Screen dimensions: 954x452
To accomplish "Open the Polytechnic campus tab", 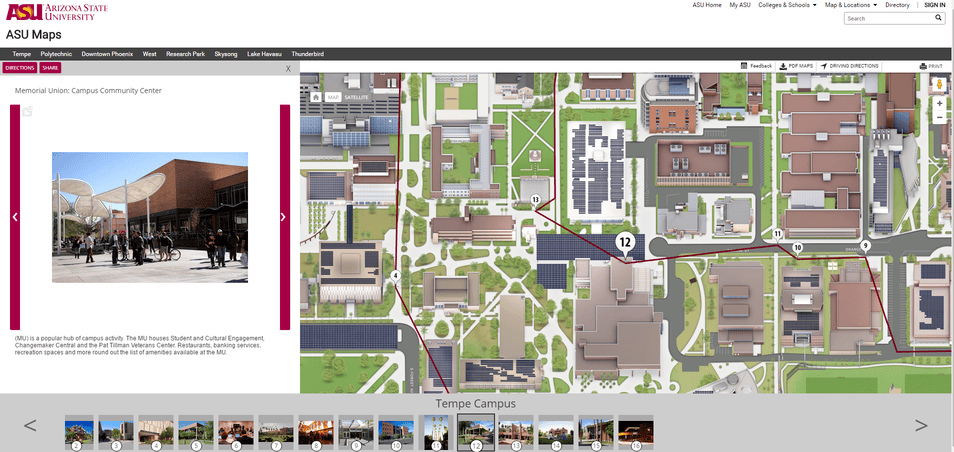I will [56, 54].
